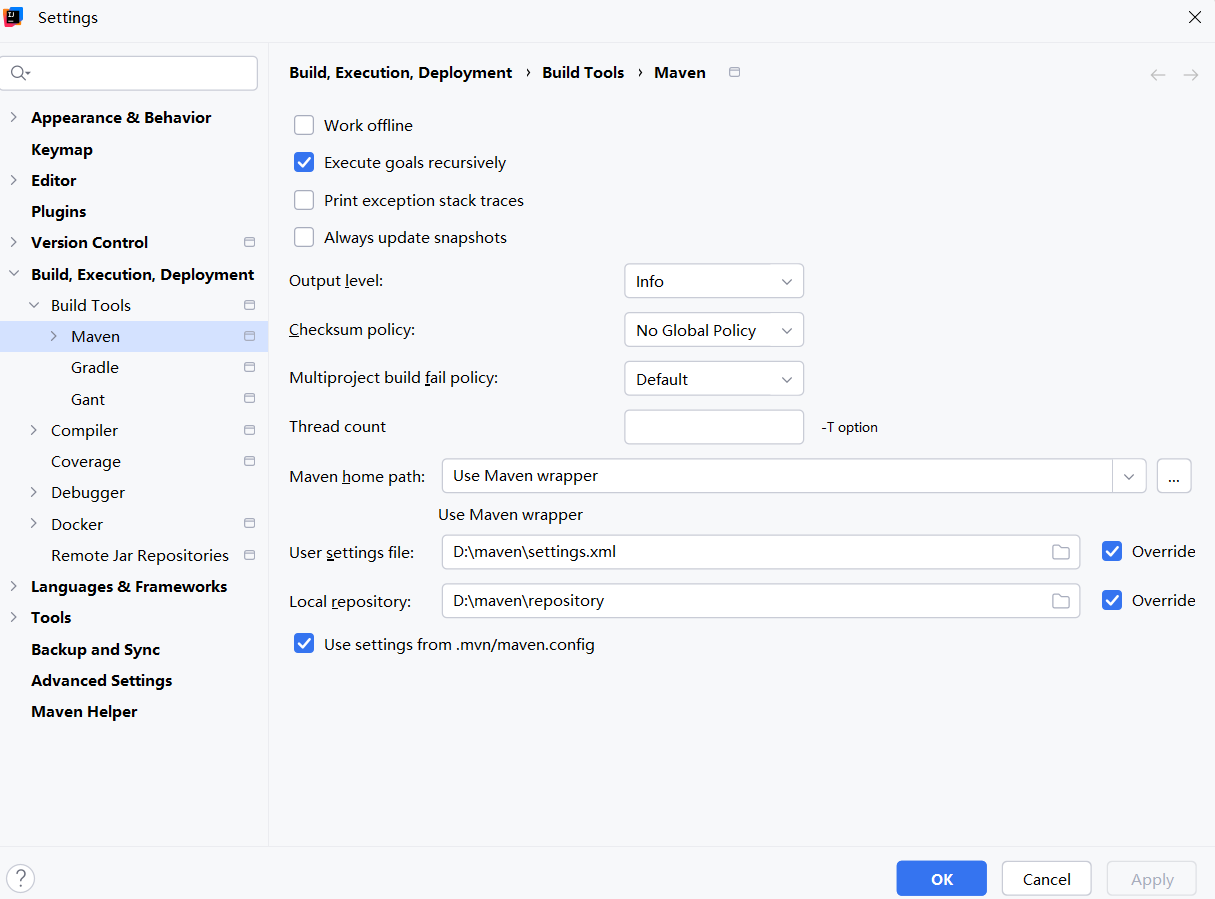Image resolution: width=1215 pixels, height=899 pixels.
Task: Expand the Docker node
Action: [34, 524]
